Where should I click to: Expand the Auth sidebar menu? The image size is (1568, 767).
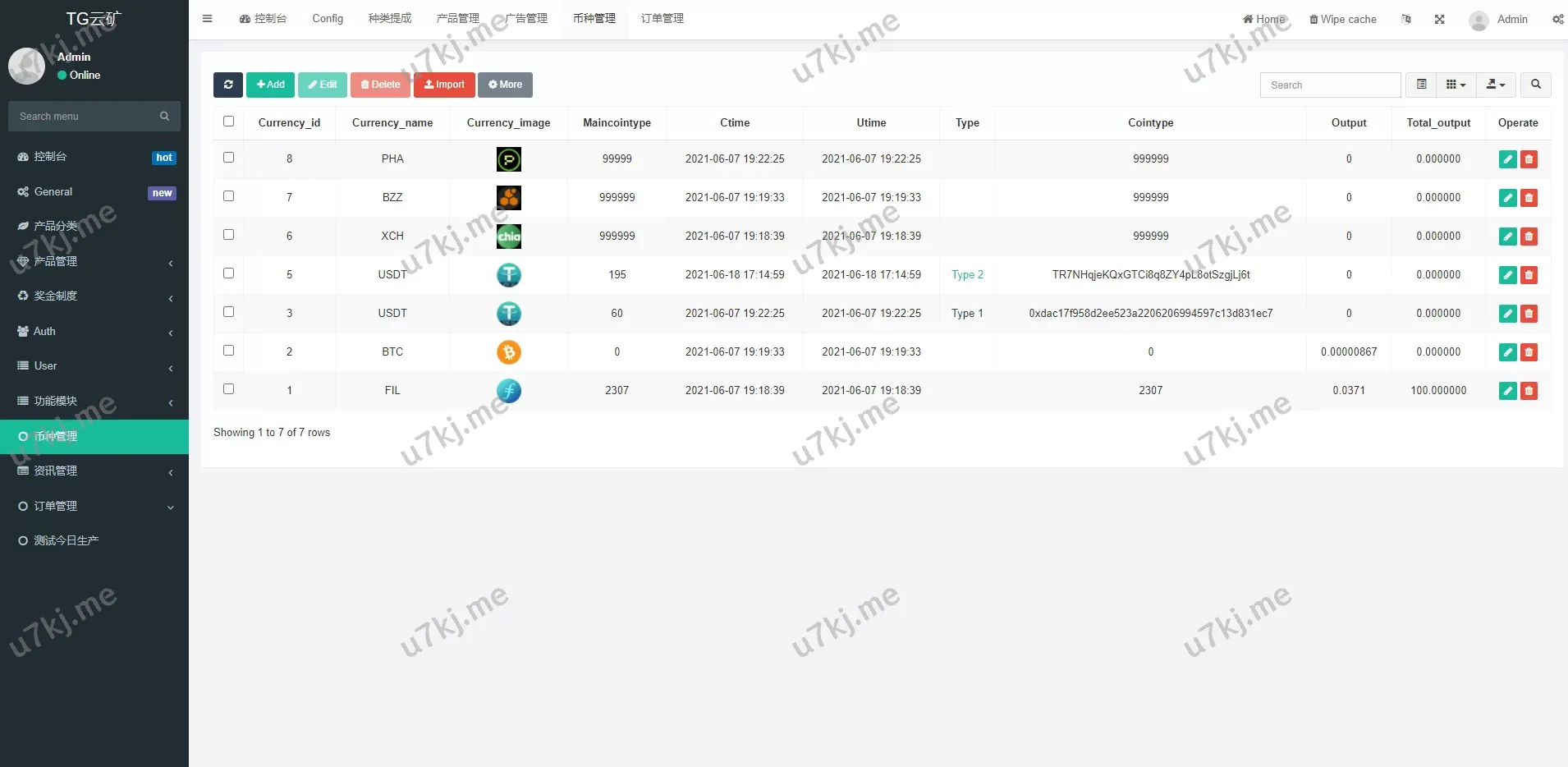94,332
